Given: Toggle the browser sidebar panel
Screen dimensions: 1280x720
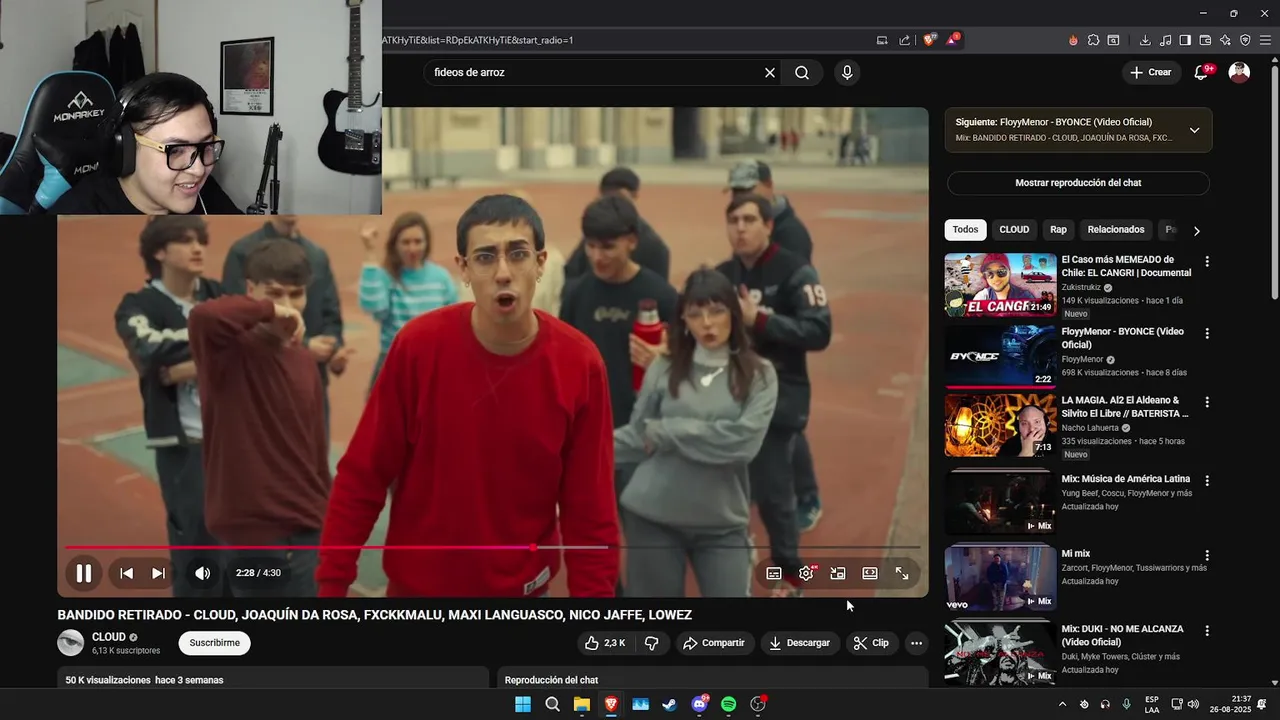Looking at the screenshot, I should pos(1185,40).
